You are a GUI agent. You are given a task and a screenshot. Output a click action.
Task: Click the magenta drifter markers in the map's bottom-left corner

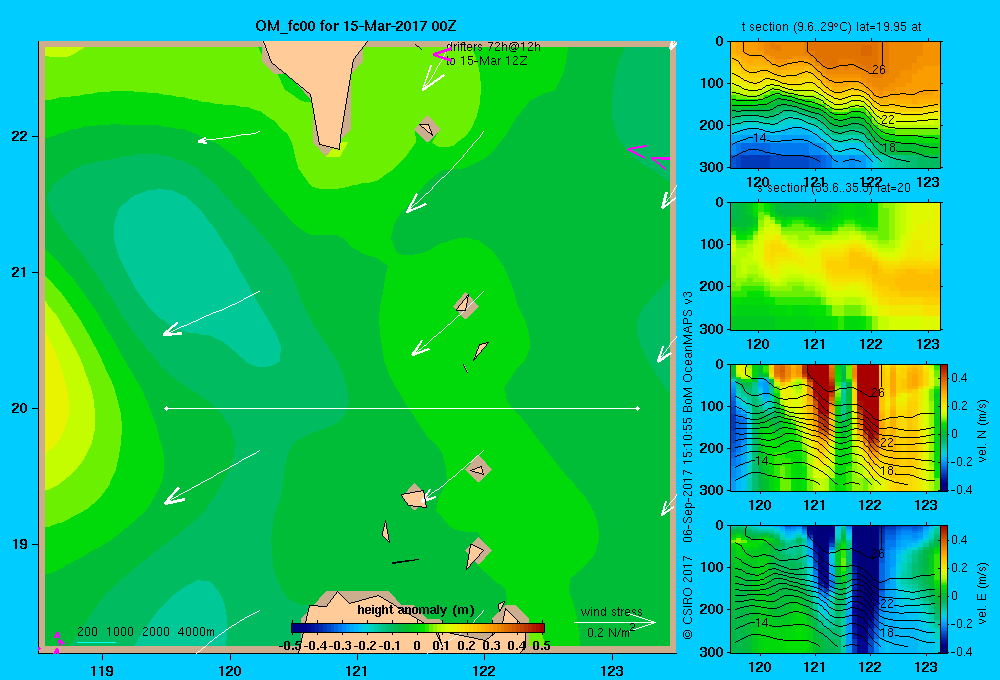(x=57, y=643)
